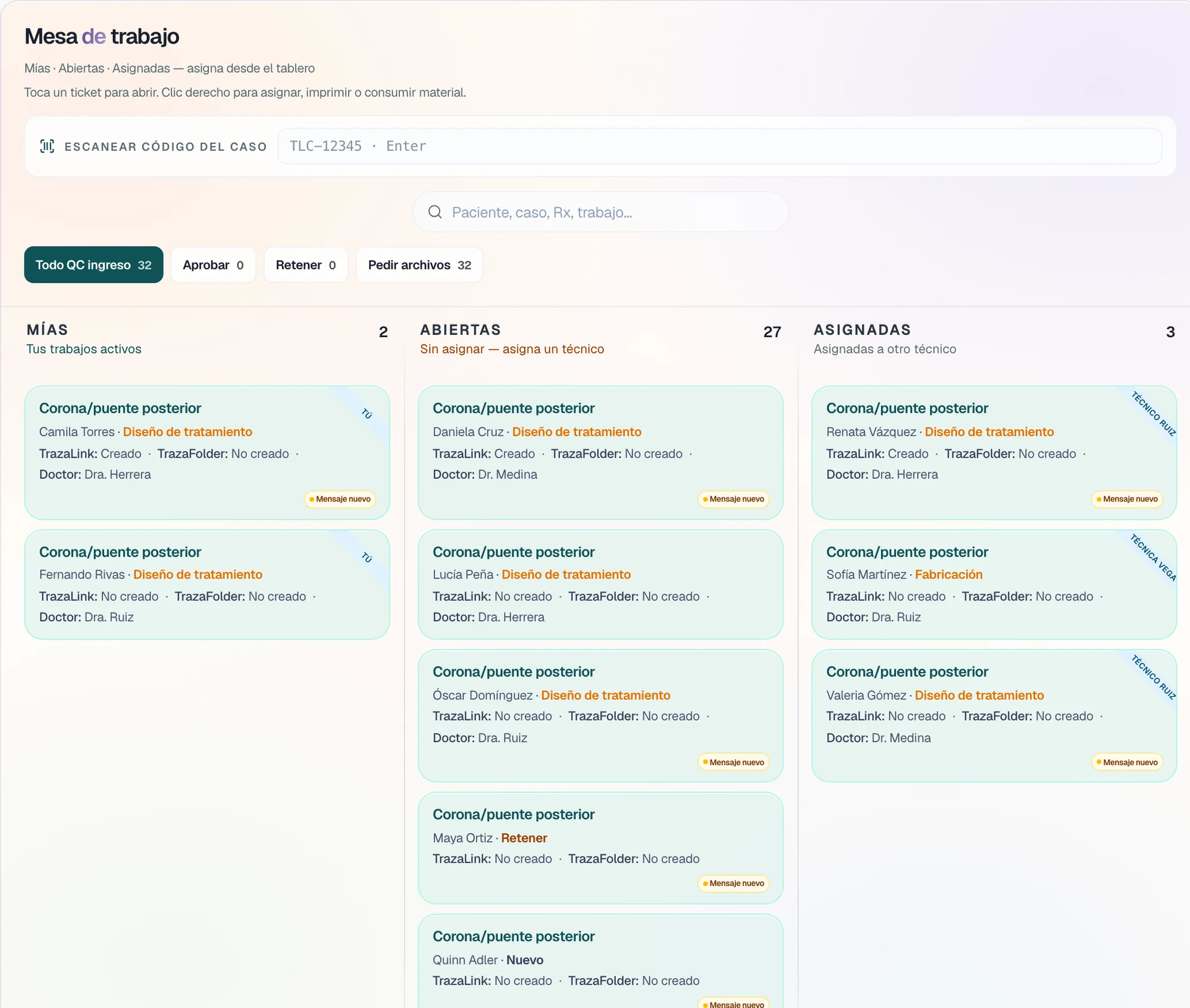Click 'Tus trabajos activos' subtitle
1190x1008 pixels.
pos(84,349)
